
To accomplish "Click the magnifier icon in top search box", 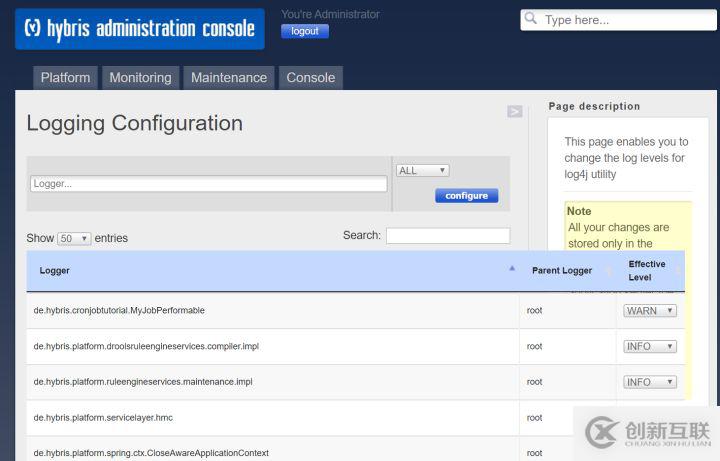I will [531, 19].
